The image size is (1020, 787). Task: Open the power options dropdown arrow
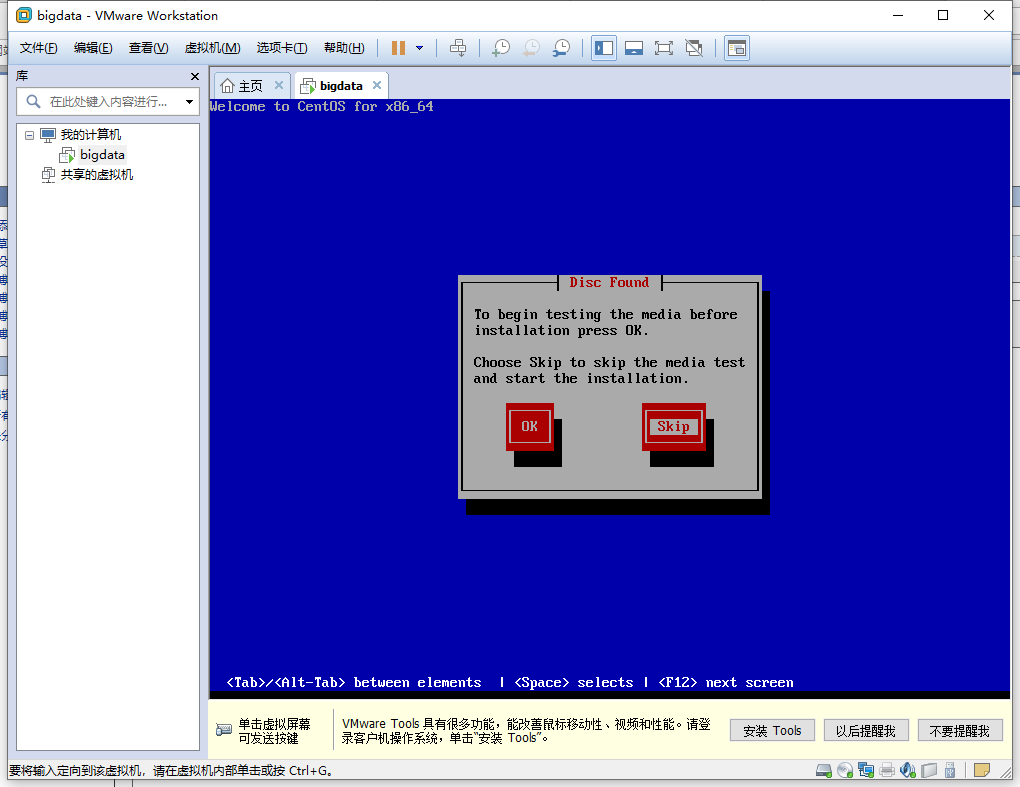pos(420,48)
